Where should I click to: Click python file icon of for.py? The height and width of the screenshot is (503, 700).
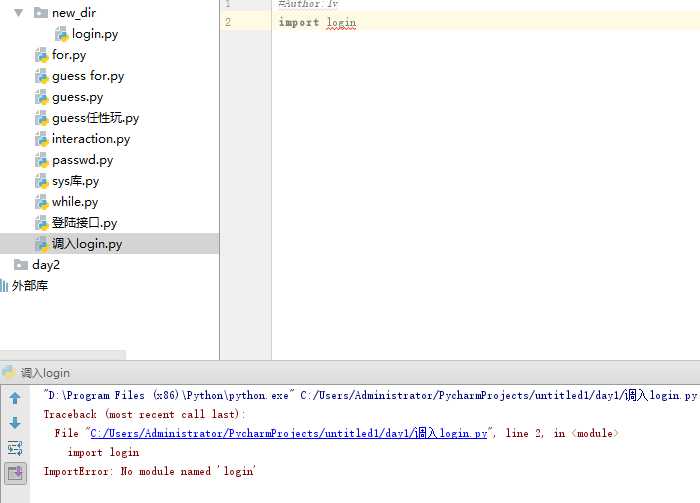tap(42, 55)
